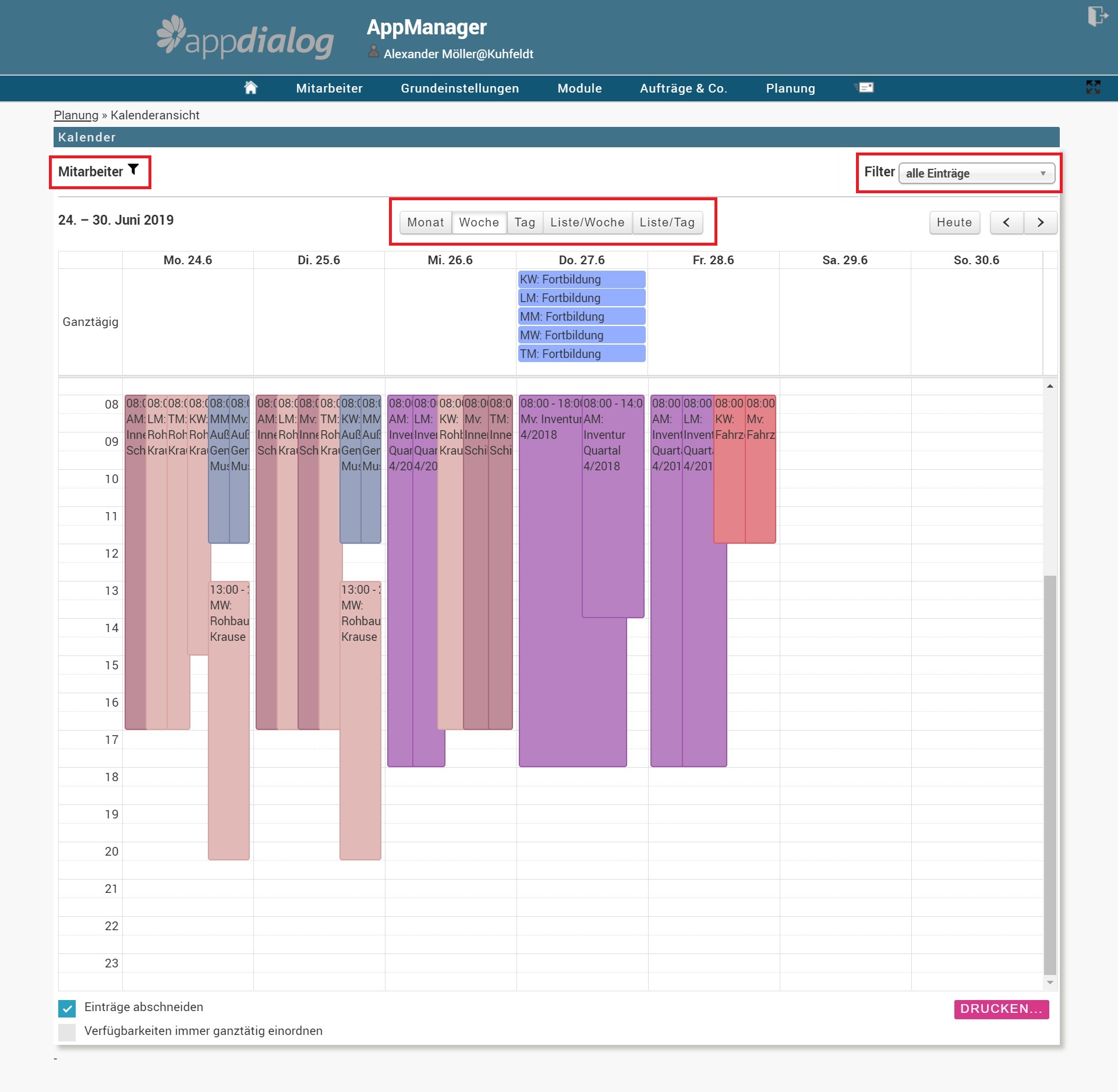Click the Di. 25.6 day header
Viewport: 1118px width, 1092px height.
point(319,260)
